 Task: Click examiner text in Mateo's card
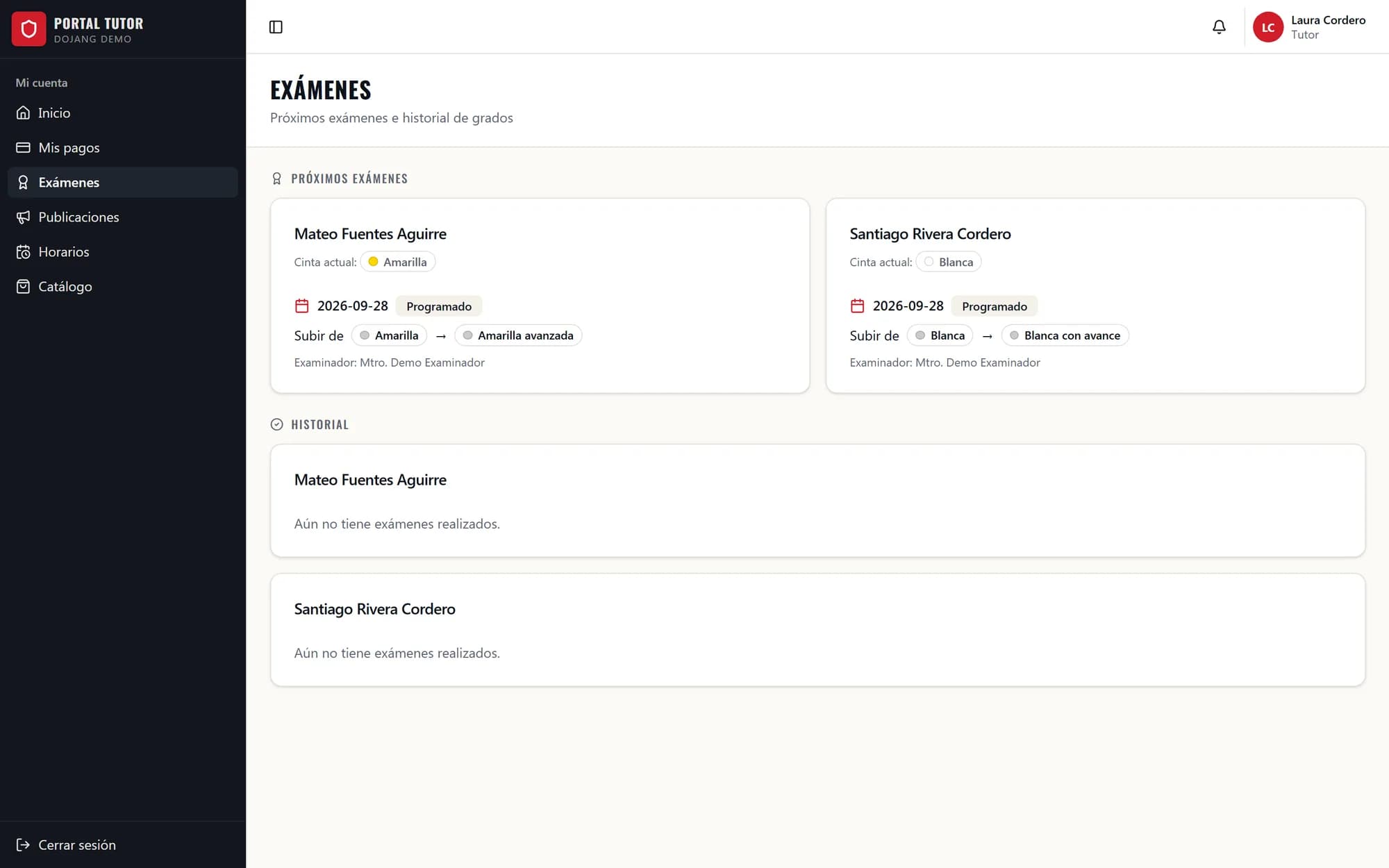coord(390,362)
